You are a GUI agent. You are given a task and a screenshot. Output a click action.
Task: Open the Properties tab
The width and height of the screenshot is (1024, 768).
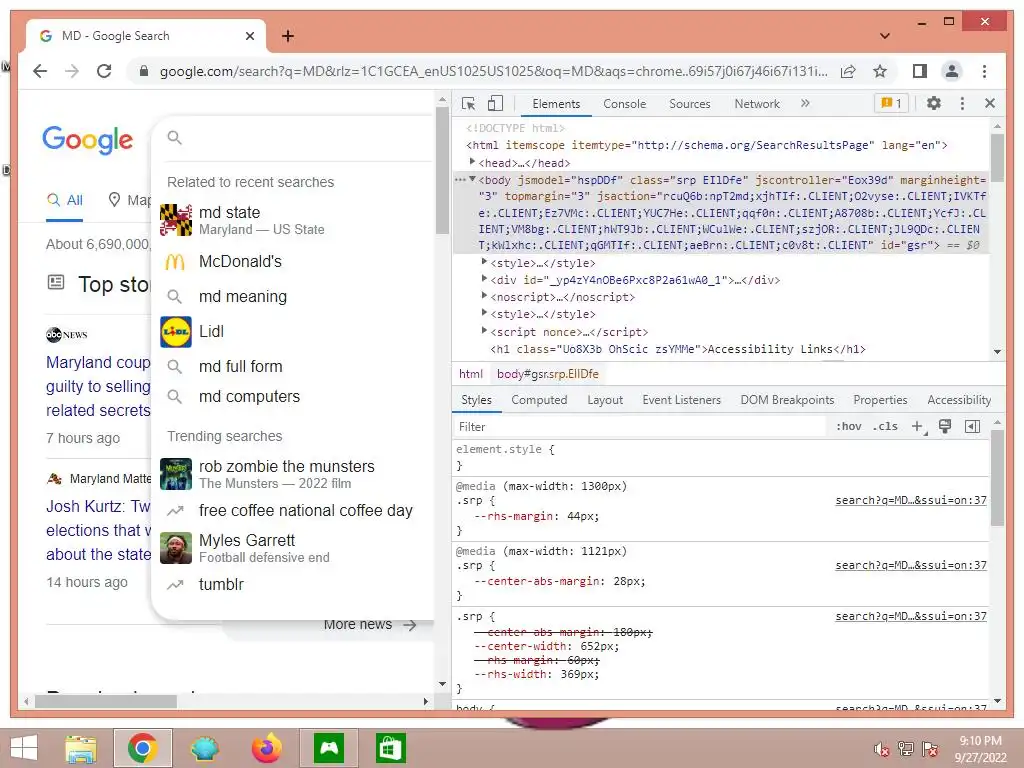pos(880,400)
